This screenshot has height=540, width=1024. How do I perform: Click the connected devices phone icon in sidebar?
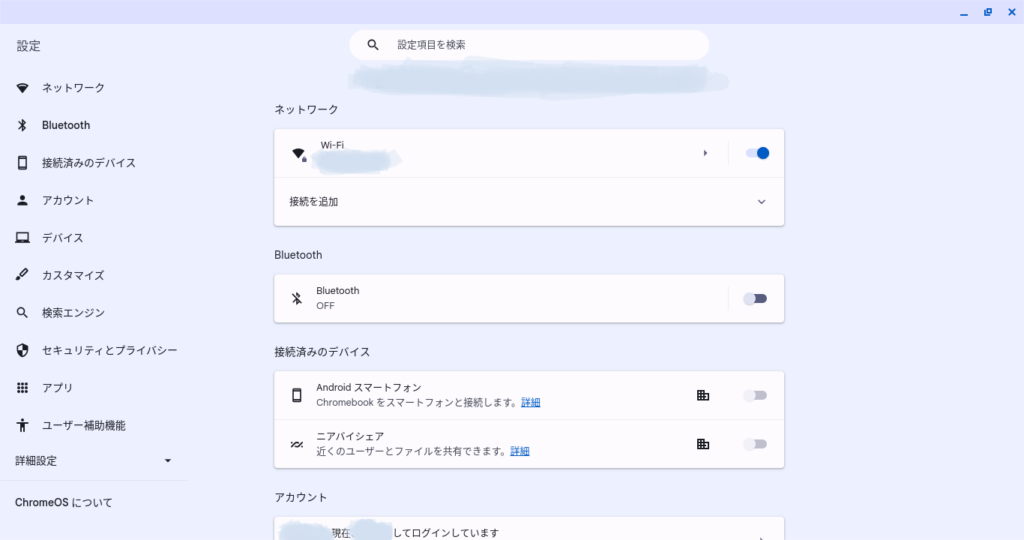coord(22,163)
